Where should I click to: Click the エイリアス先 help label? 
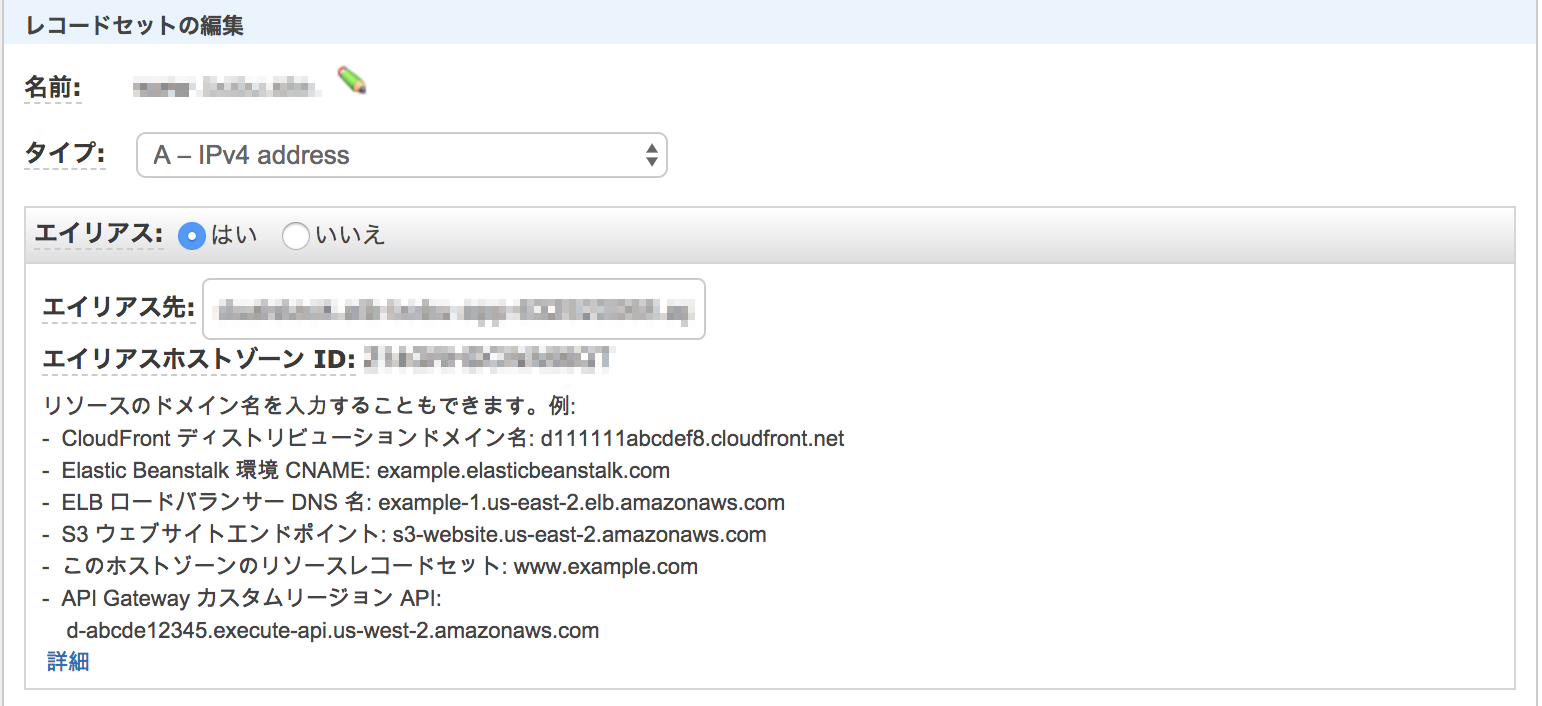pyautogui.click(x=118, y=310)
